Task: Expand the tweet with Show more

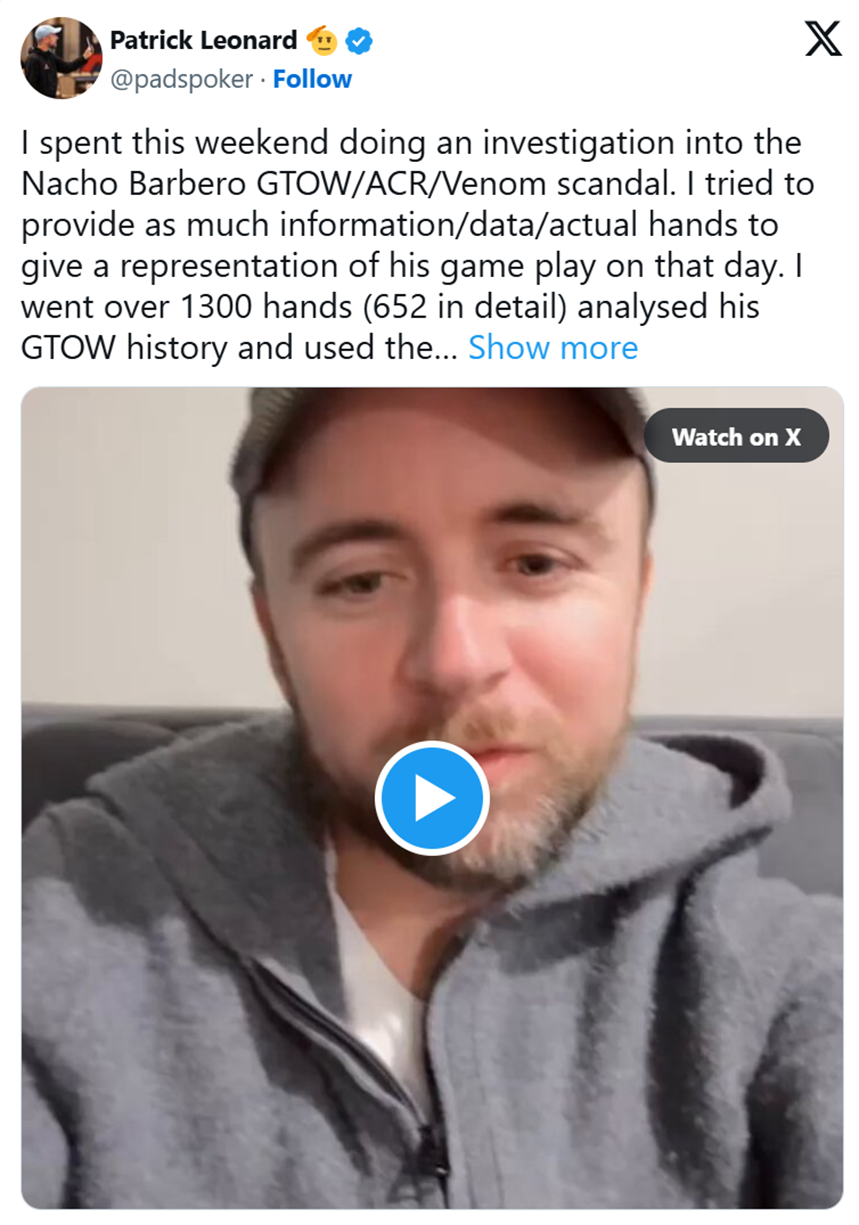Action: [x=553, y=348]
